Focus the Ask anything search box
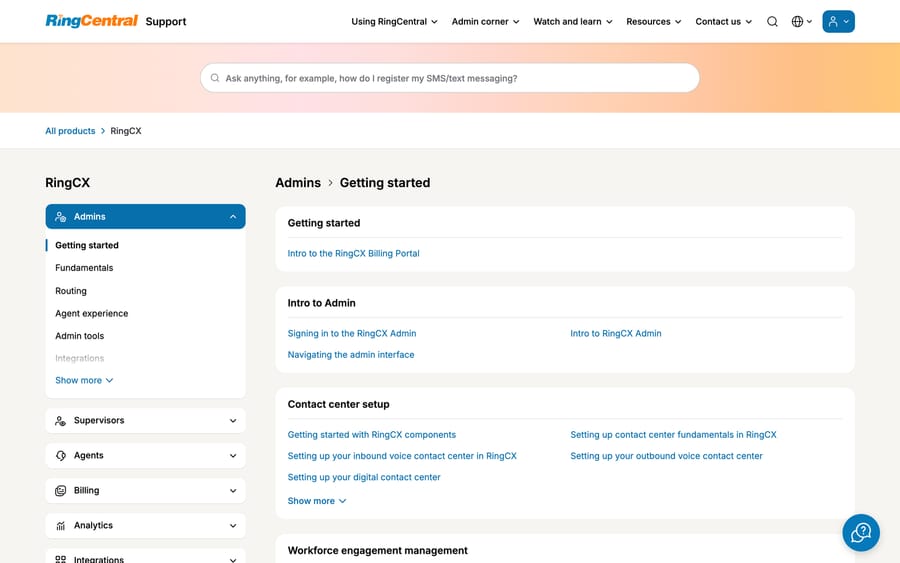900x563 pixels. pos(449,78)
